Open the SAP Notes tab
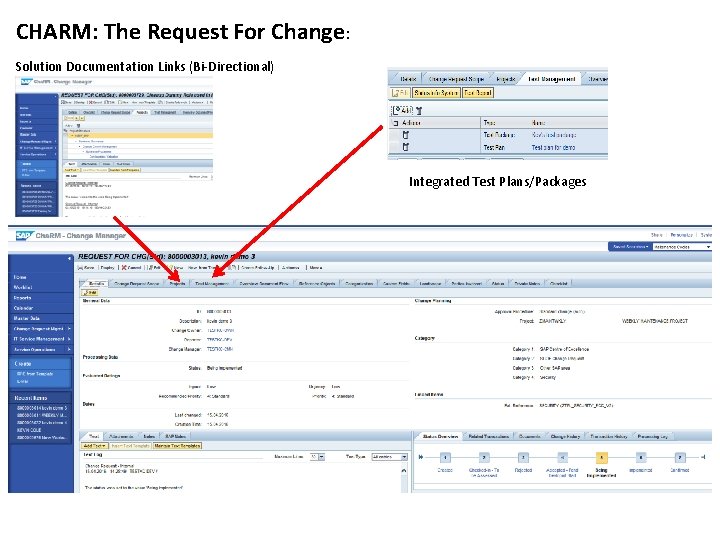 [175, 436]
